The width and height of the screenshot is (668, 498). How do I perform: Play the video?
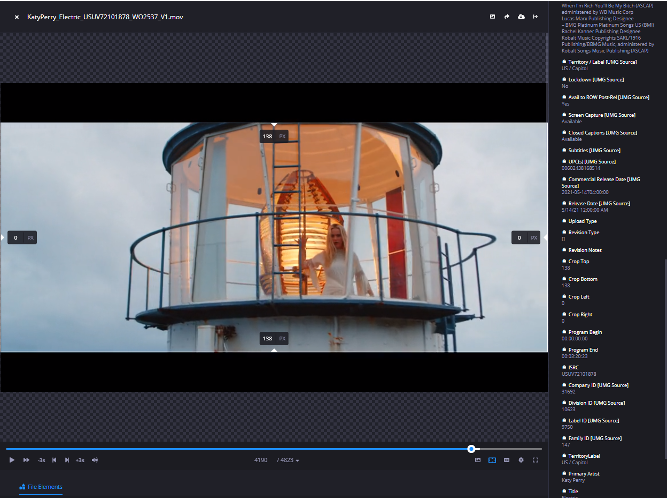coord(12,460)
